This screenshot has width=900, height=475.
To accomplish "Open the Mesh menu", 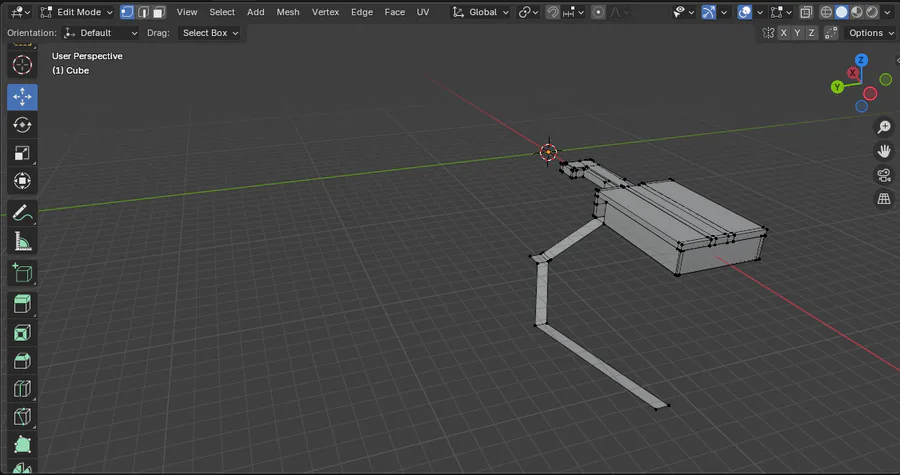I will 288,12.
